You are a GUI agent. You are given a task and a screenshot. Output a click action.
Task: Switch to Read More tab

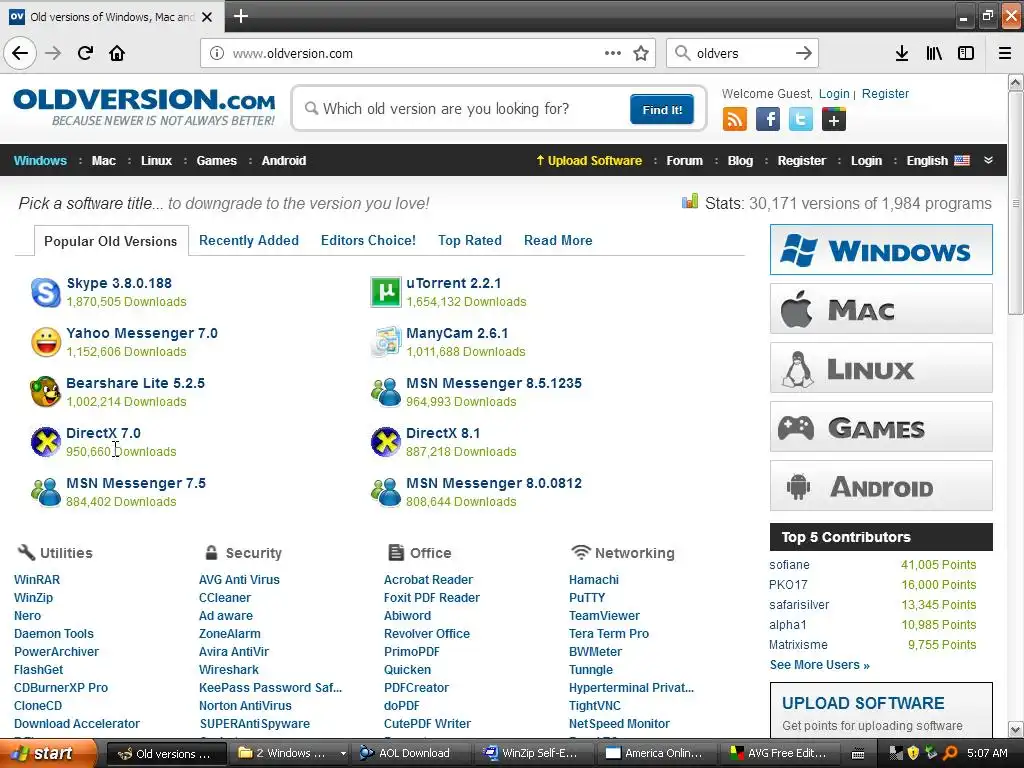point(558,240)
